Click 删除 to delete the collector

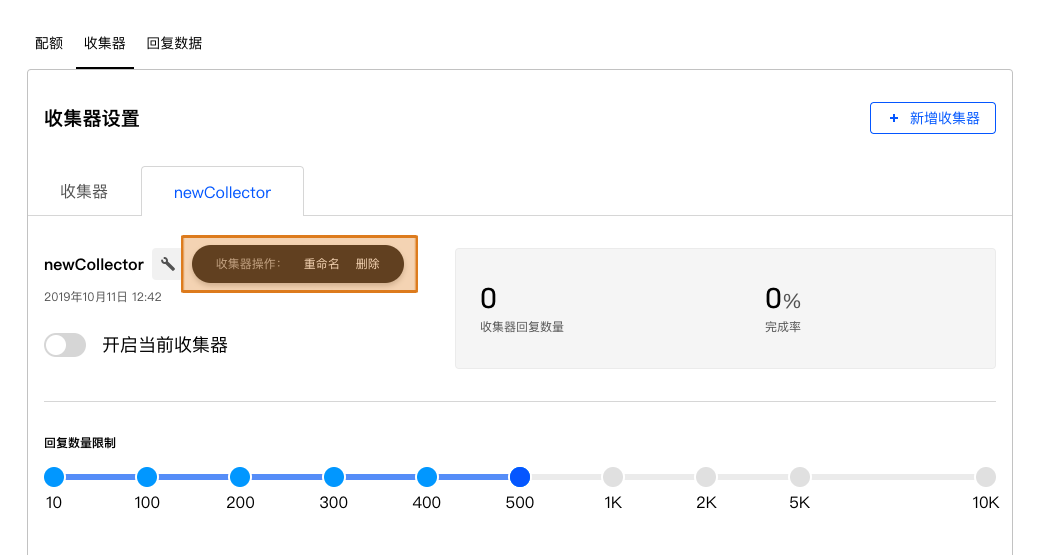367,264
